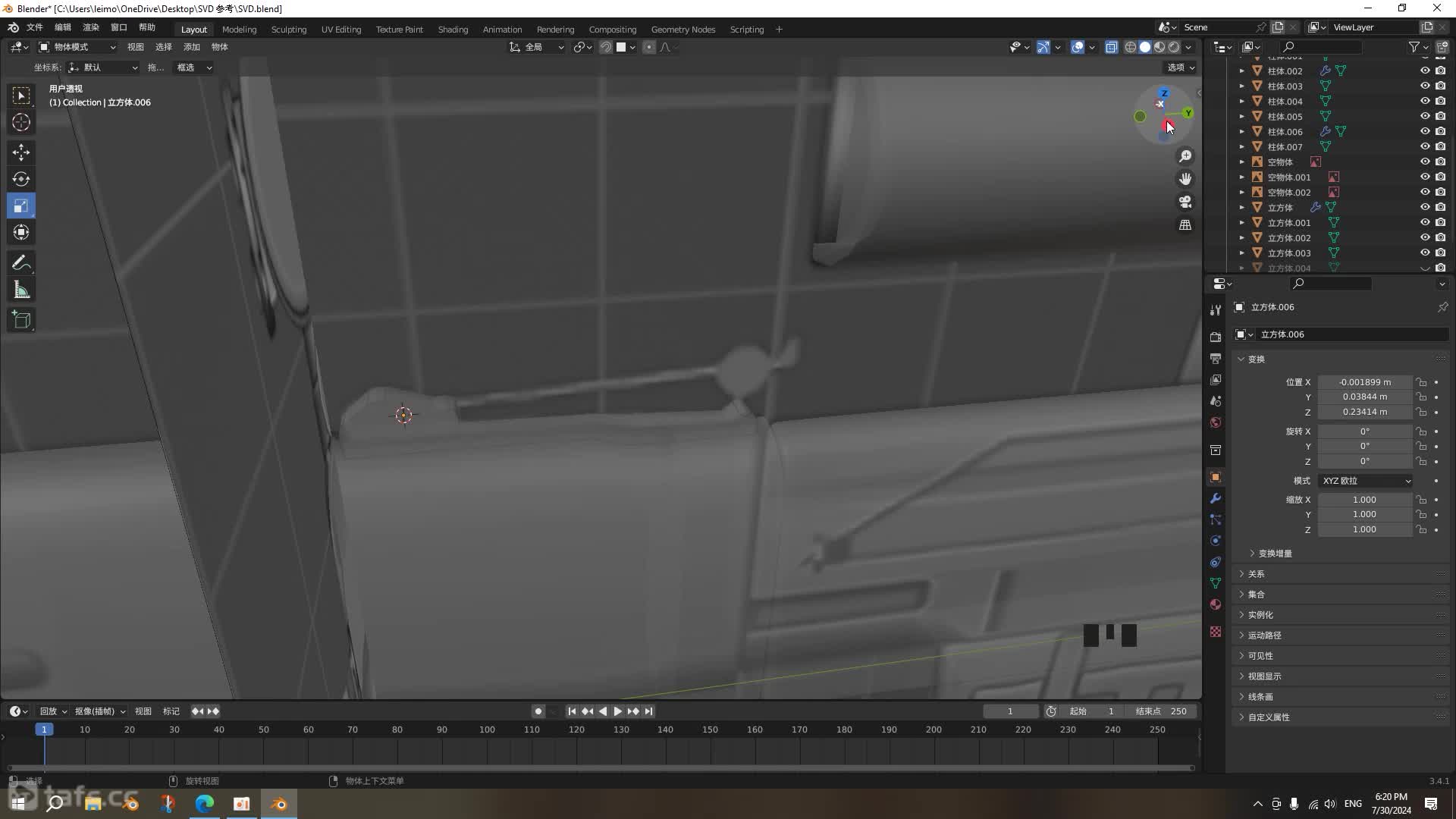Image resolution: width=1456 pixels, height=819 pixels.
Task: Select the Measure tool
Action: 21,290
